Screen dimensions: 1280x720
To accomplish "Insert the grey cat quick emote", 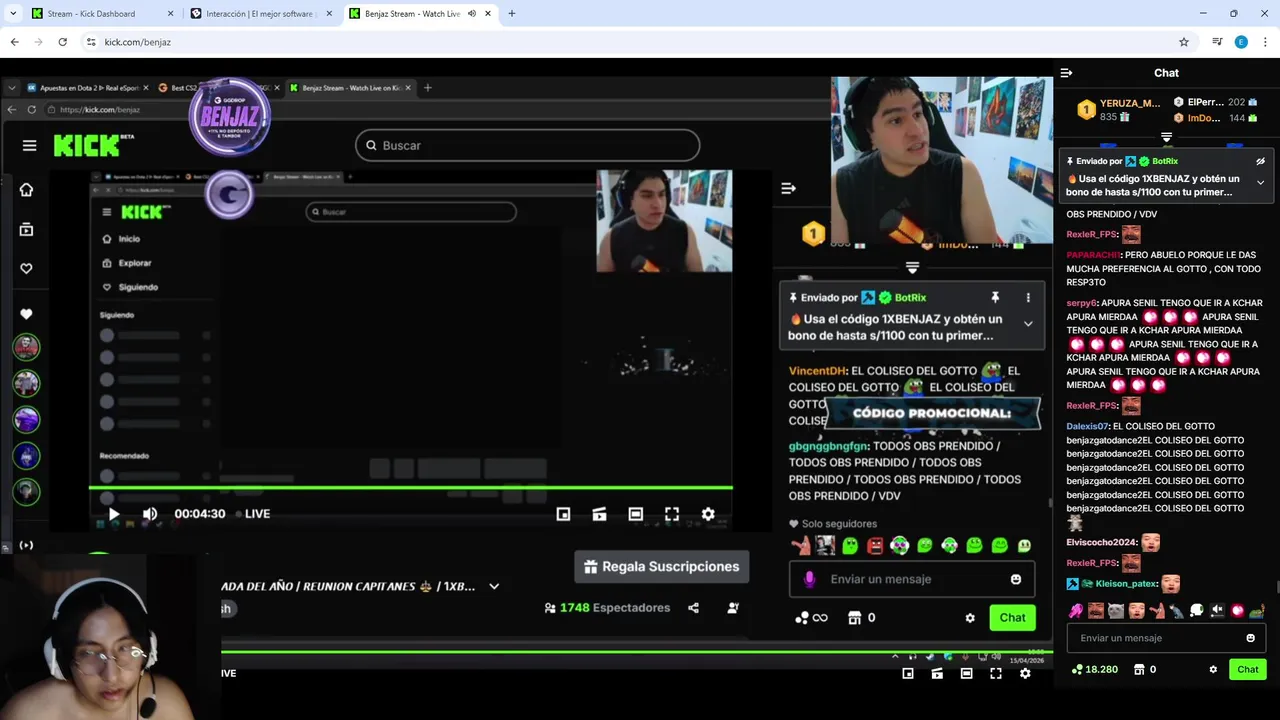I will point(1116,610).
